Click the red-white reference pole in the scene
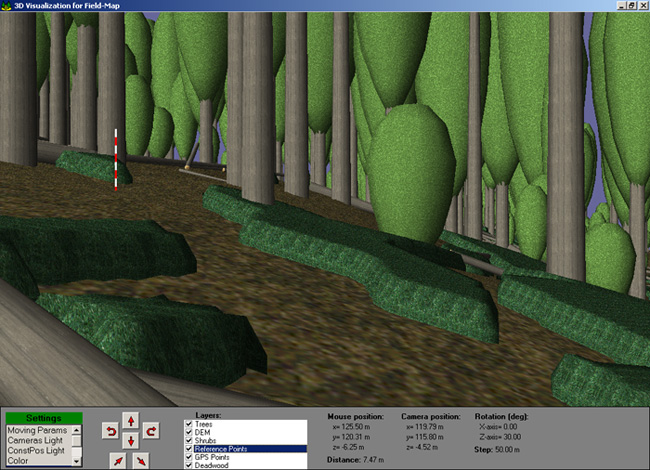 [x=116, y=158]
